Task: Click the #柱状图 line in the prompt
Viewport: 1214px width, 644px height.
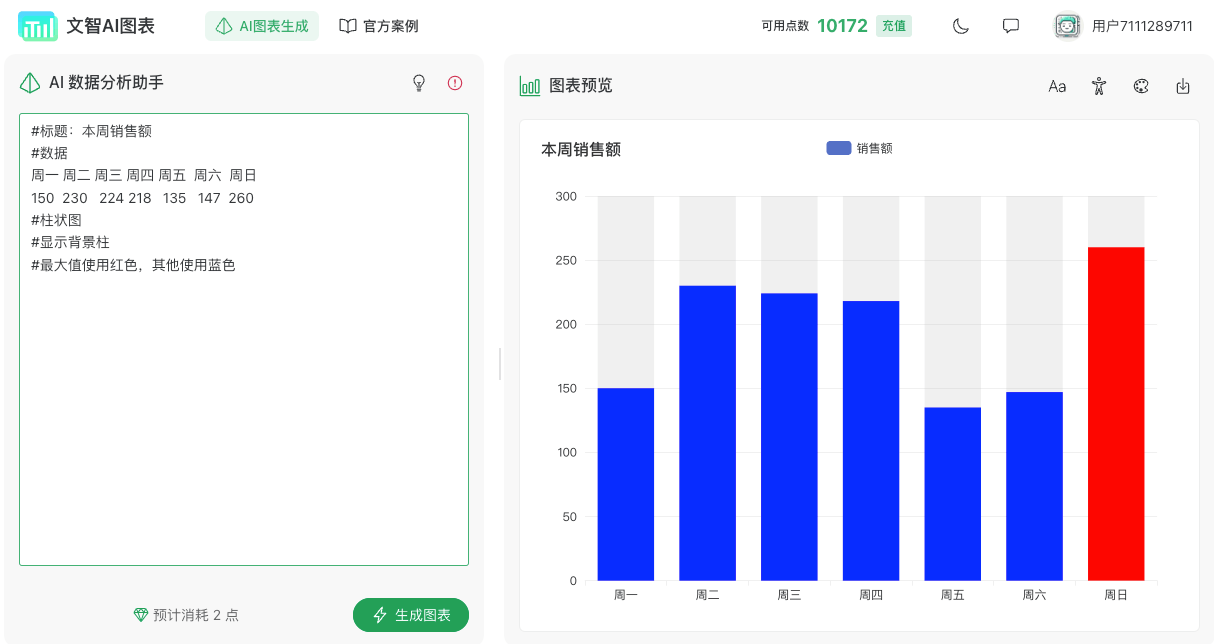Action: click(x=56, y=220)
